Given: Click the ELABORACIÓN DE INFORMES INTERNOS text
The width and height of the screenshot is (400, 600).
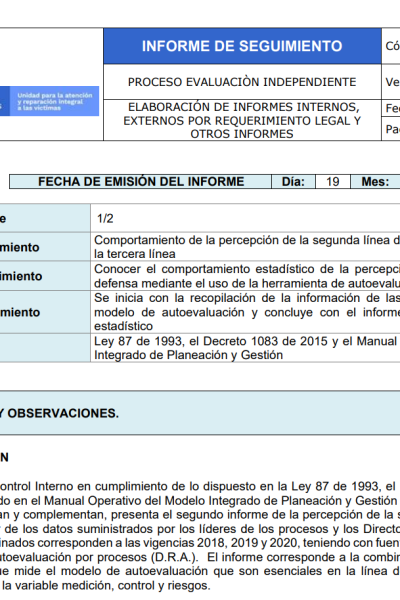Looking at the screenshot, I should coord(244,107).
